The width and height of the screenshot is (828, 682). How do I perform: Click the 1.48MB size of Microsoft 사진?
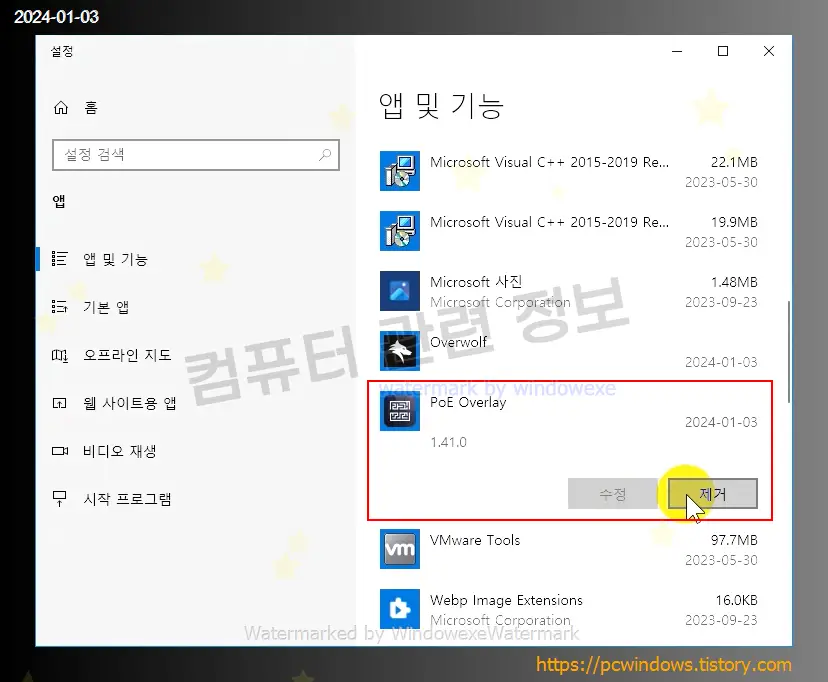[x=734, y=282]
